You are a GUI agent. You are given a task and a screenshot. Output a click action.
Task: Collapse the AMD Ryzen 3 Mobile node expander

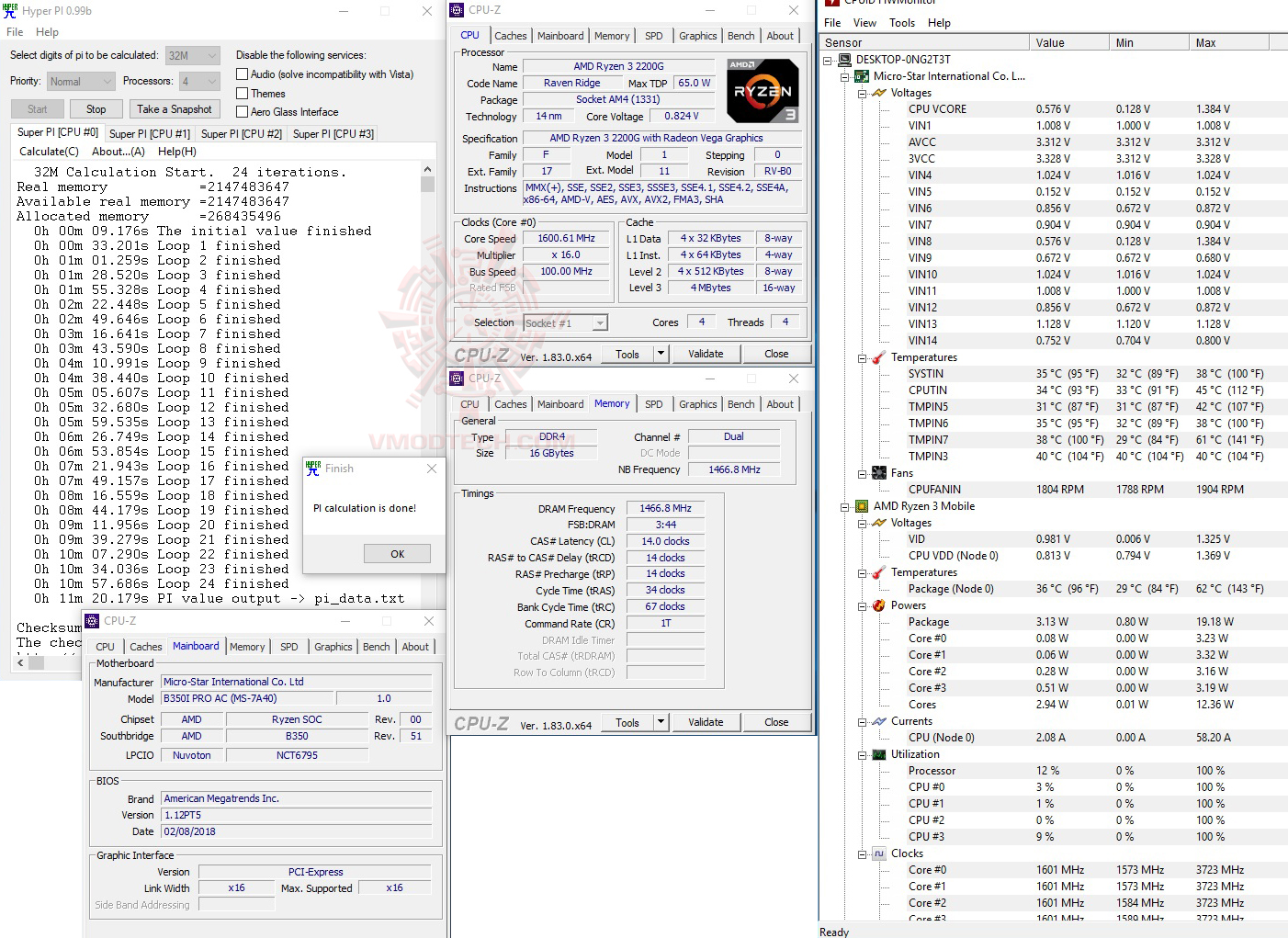pos(845,507)
